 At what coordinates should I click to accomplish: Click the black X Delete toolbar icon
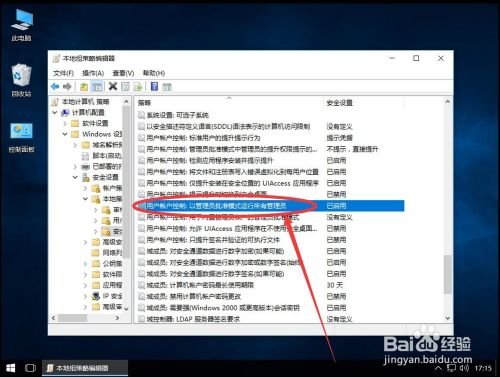click(x=113, y=86)
